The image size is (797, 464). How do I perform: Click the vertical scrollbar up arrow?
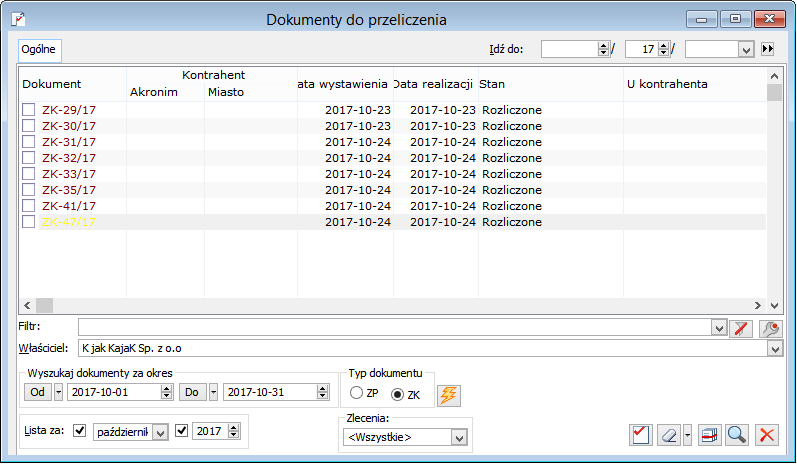tap(774, 76)
